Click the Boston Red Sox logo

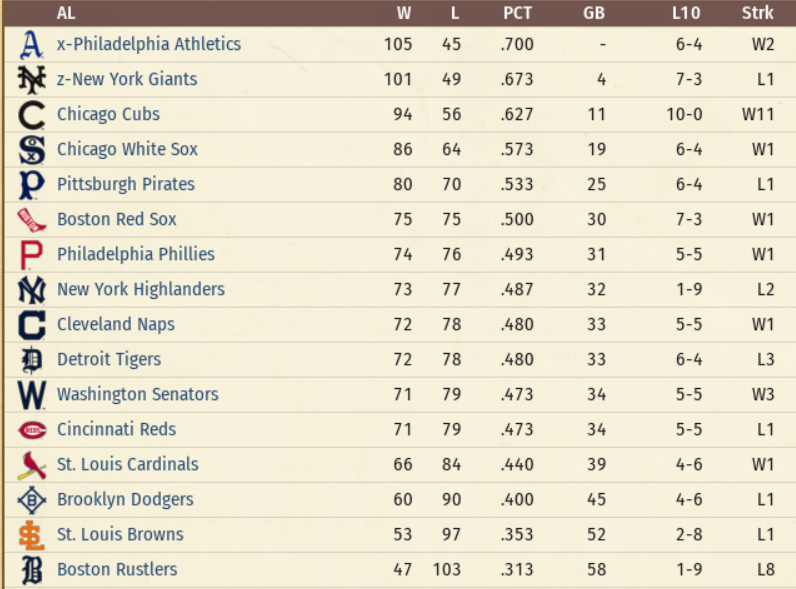pos(32,220)
